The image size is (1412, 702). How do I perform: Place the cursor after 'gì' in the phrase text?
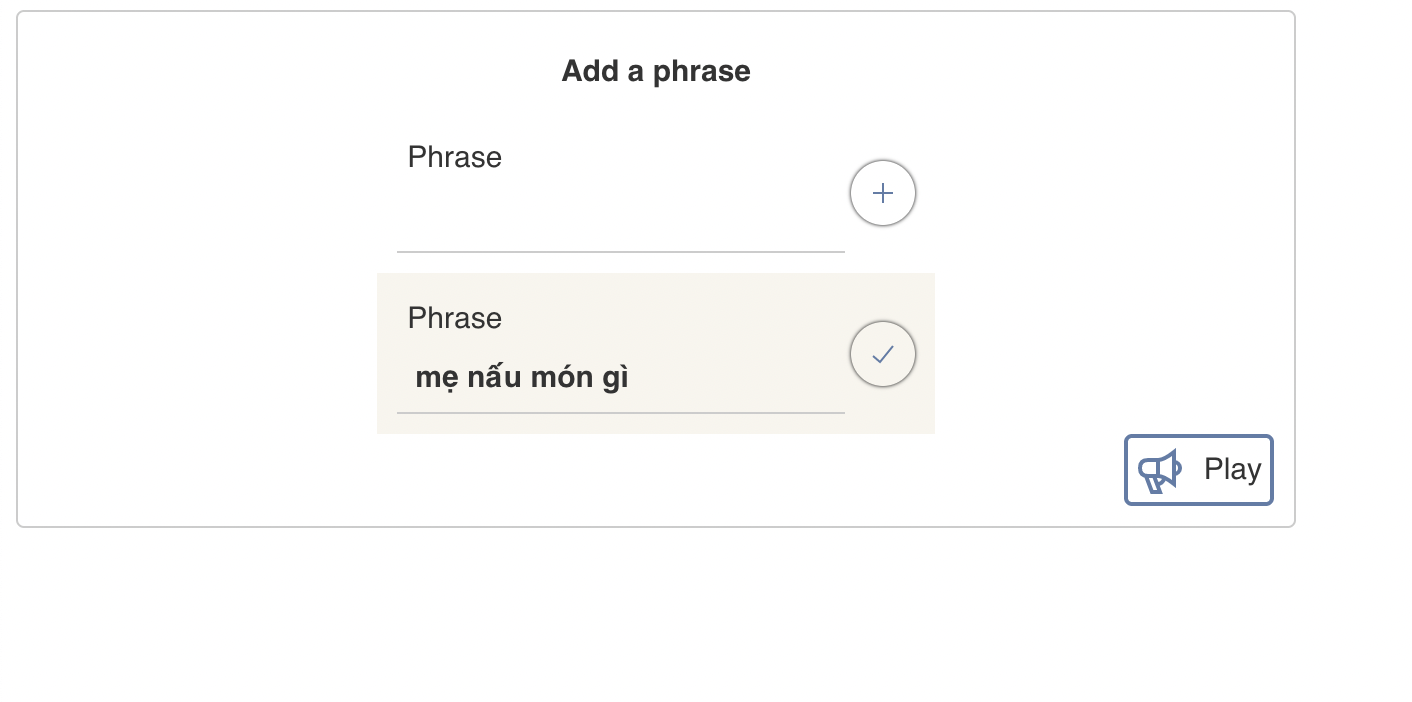coord(631,378)
